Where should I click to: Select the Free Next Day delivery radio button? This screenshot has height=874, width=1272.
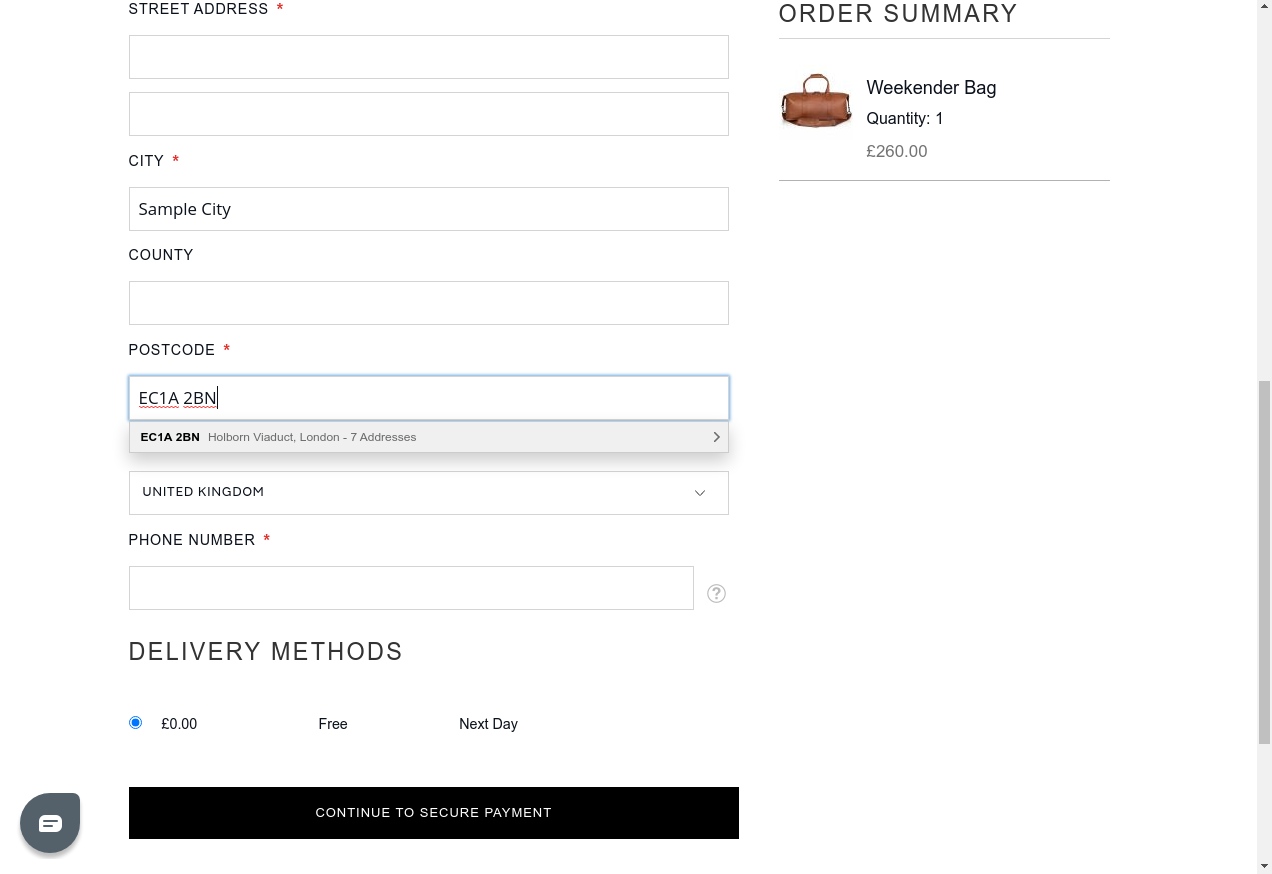point(136,723)
